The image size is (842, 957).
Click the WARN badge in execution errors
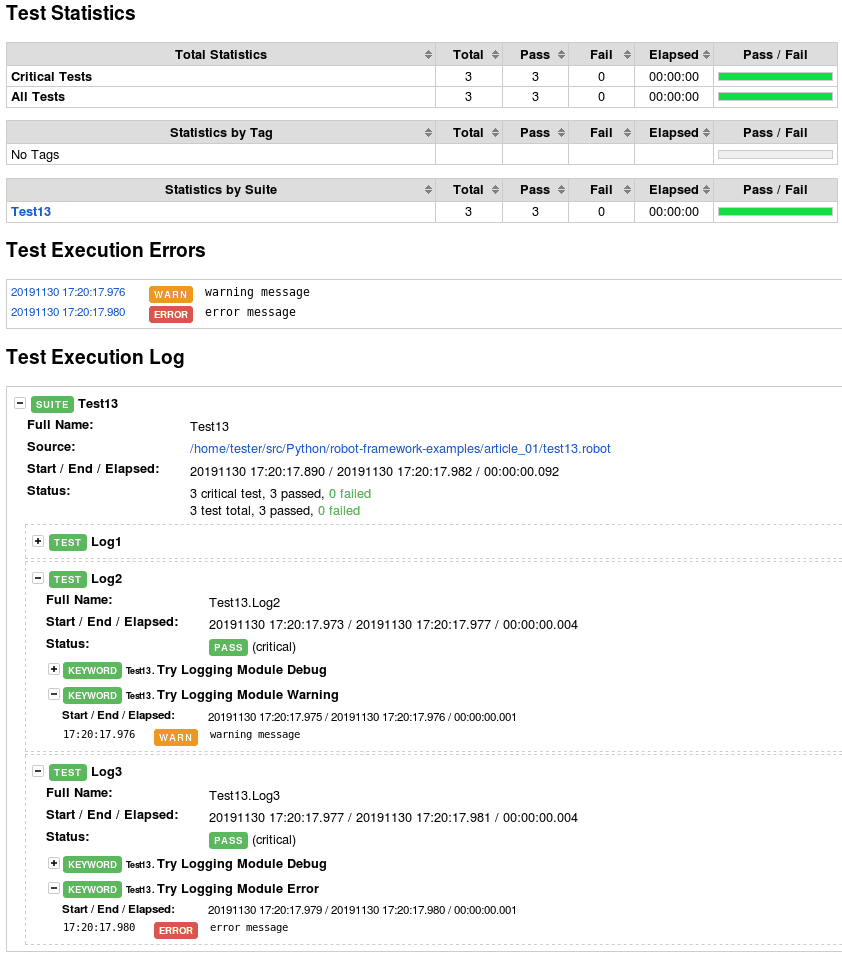point(171,294)
